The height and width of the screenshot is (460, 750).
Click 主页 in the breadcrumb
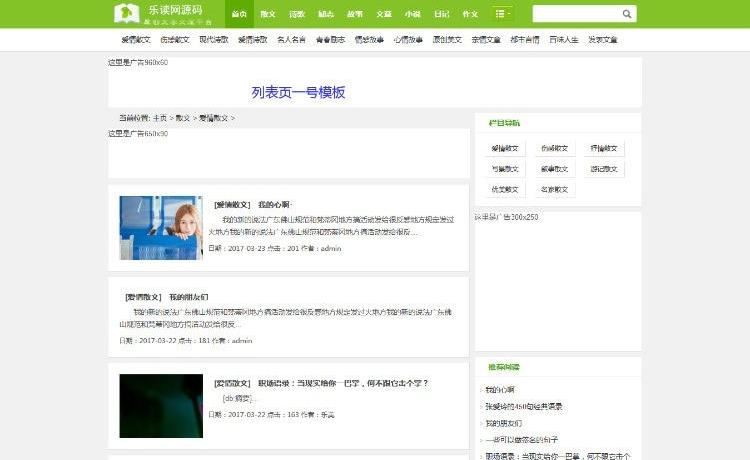pyautogui.click(x=160, y=118)
